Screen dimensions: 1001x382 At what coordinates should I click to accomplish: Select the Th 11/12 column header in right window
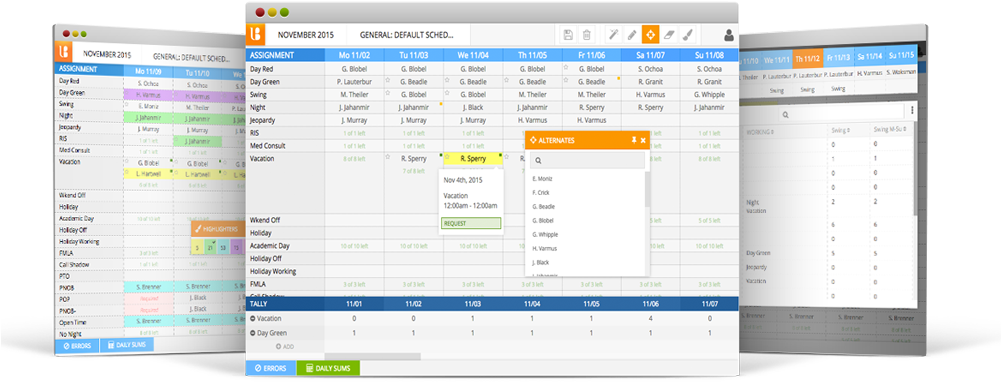pos(808,59)
